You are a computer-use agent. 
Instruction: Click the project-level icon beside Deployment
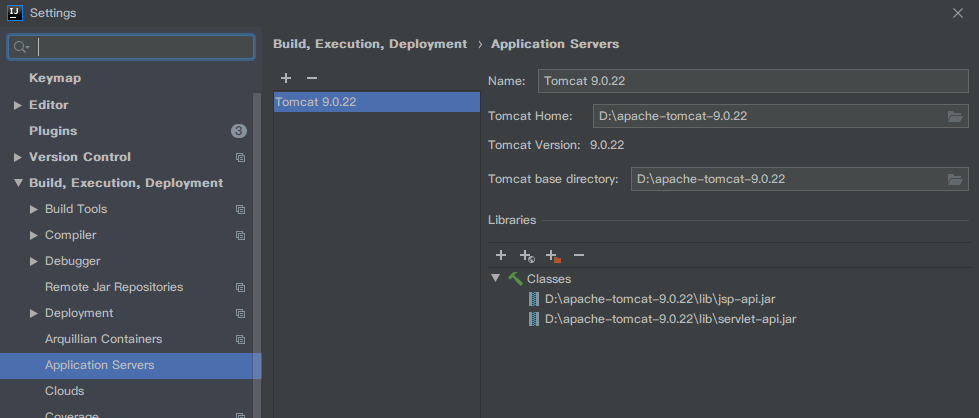point(240,314)
